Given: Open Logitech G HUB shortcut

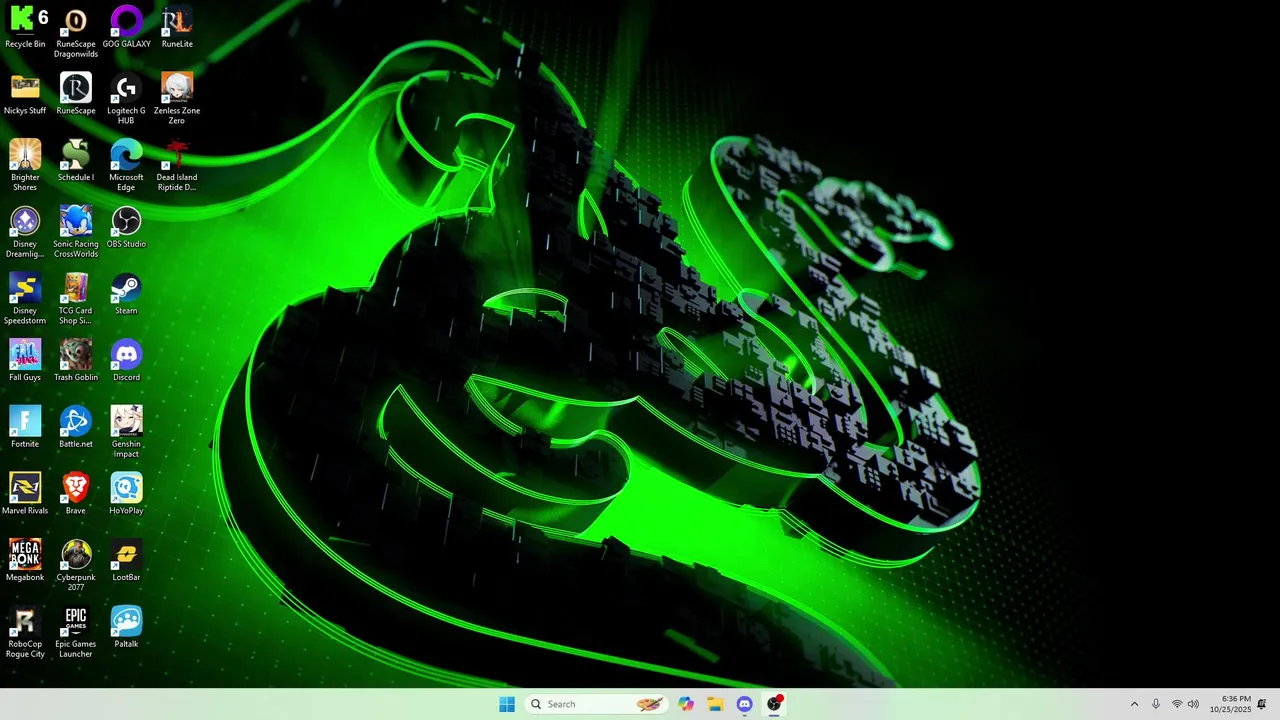Looking at the screenshot, I should (126, 99).
